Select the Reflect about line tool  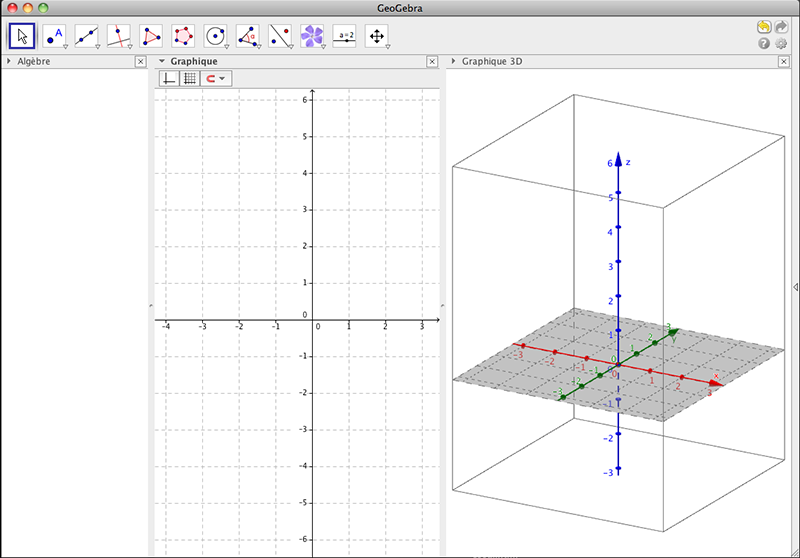coord(280,36)
